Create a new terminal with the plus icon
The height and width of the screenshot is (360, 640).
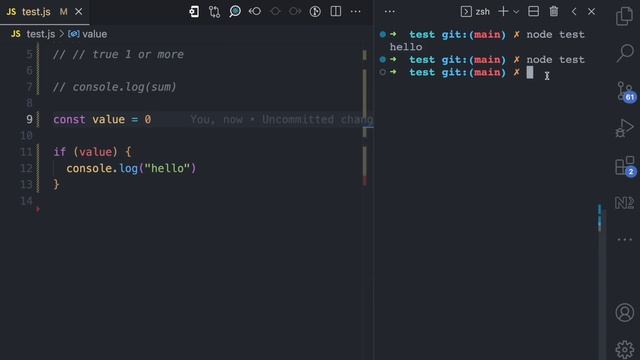pyautogui.click(x=503, y=11)
